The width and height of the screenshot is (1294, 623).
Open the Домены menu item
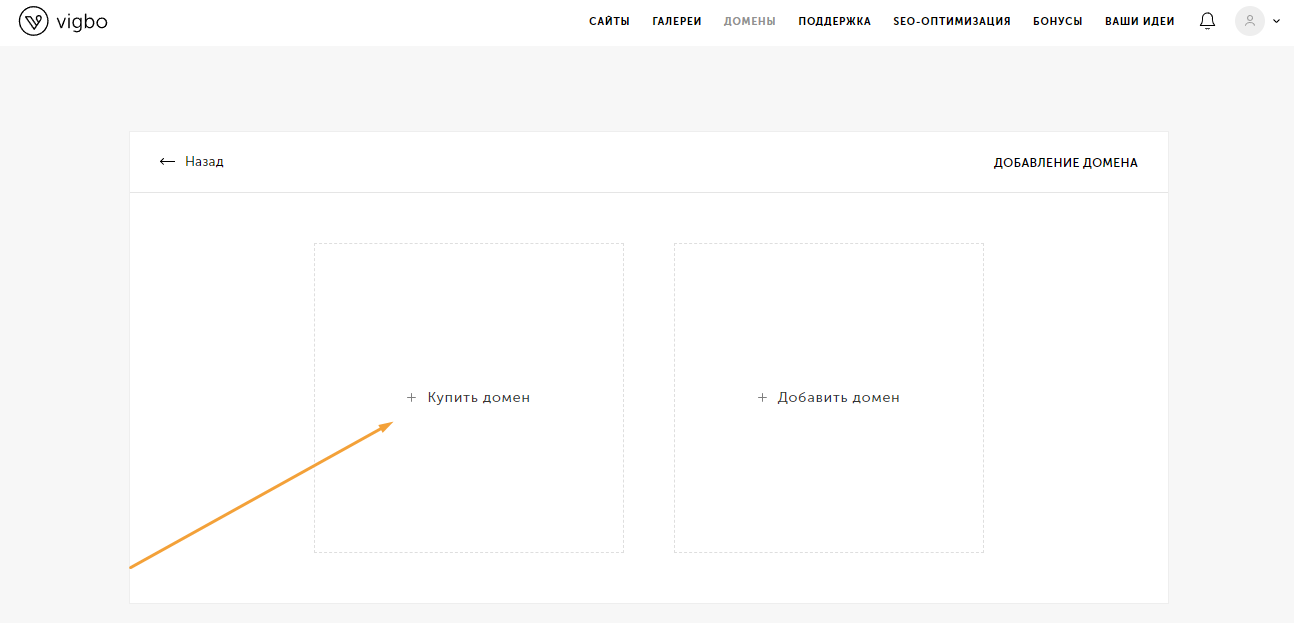pyautogui.click(x=749, y=21)
